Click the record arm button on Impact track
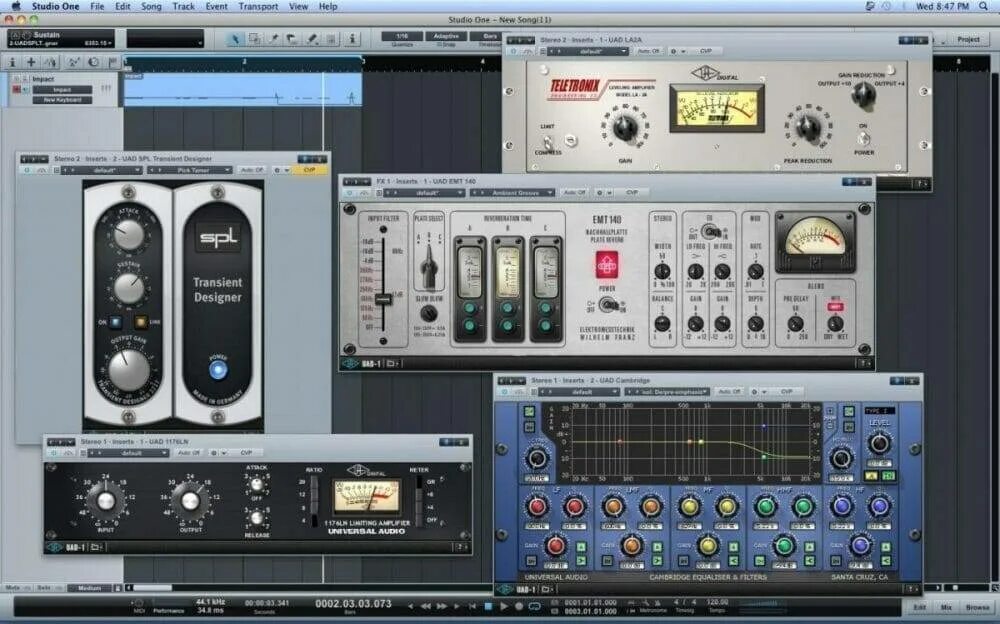The height and width of the screenshot is (624, 1000). click(x=17, y=90)
